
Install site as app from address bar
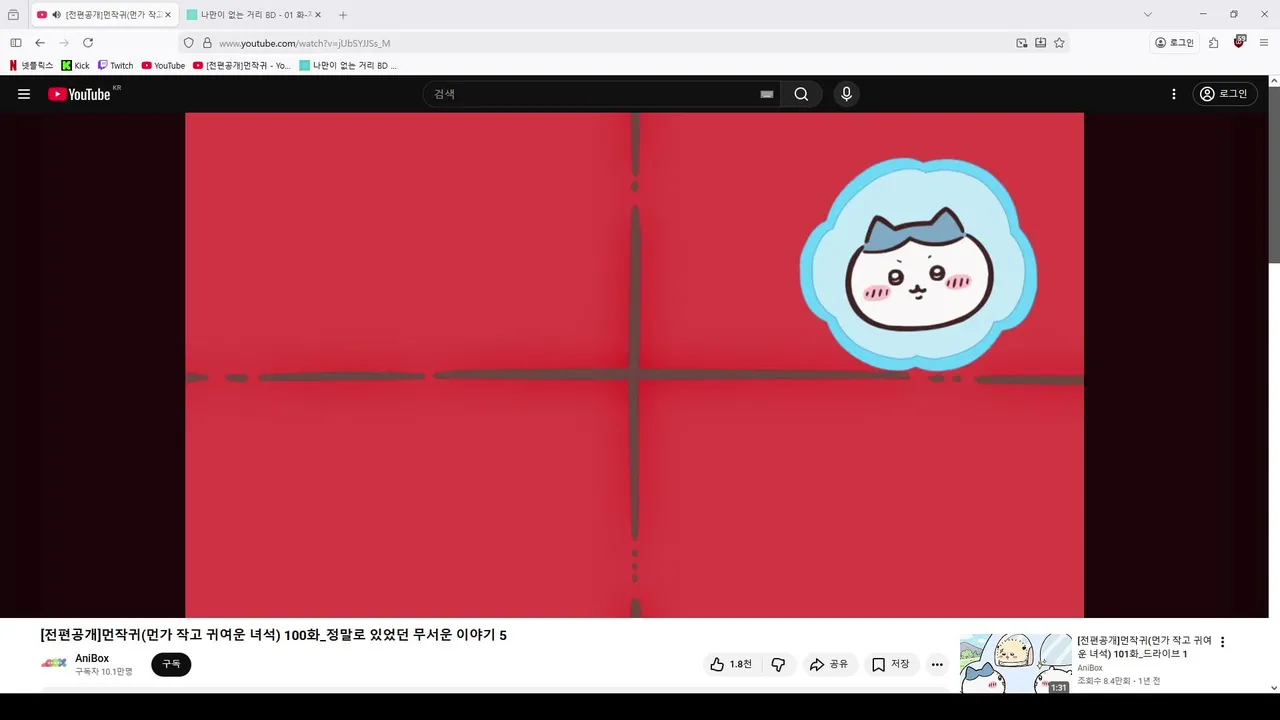[1040, 43]
